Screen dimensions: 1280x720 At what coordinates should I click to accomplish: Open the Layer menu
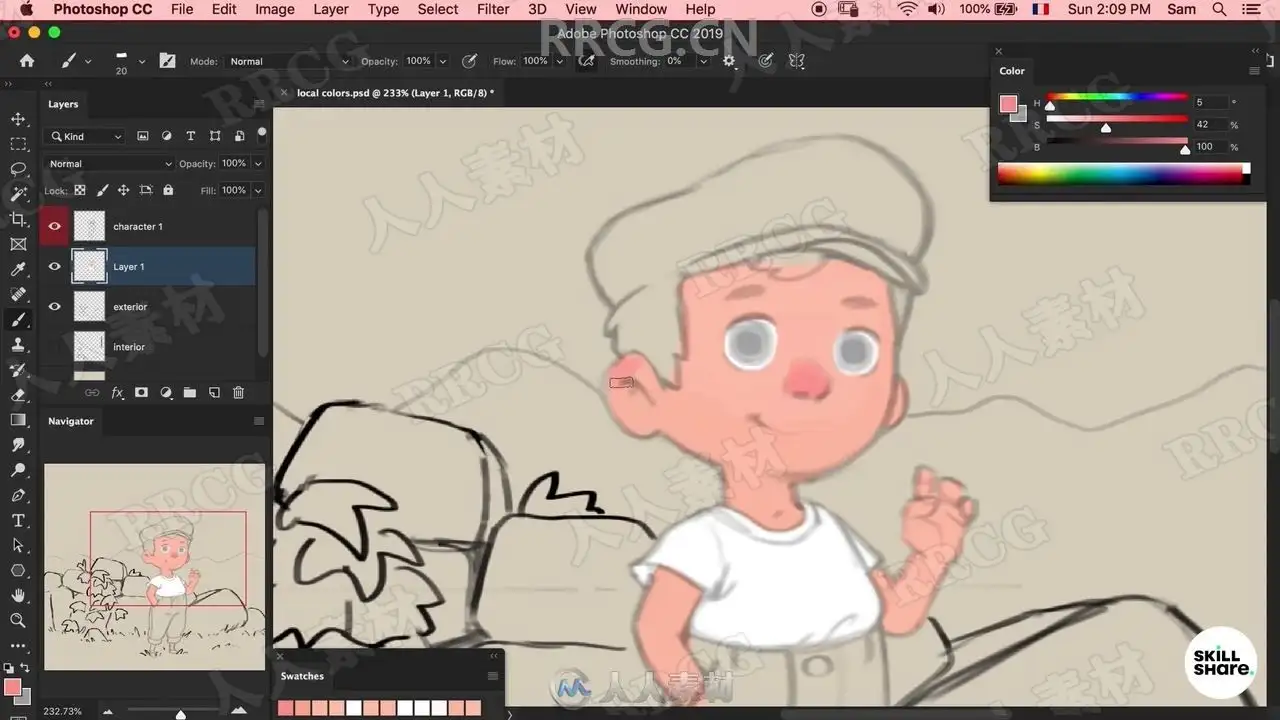point(331,9)
